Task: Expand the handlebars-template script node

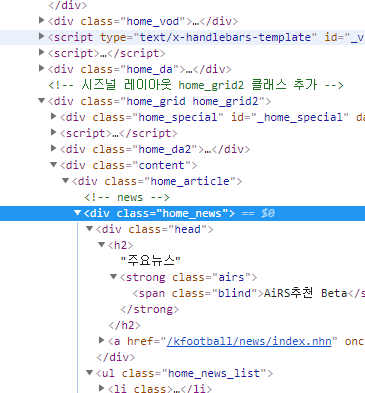Action: [41, 36]
